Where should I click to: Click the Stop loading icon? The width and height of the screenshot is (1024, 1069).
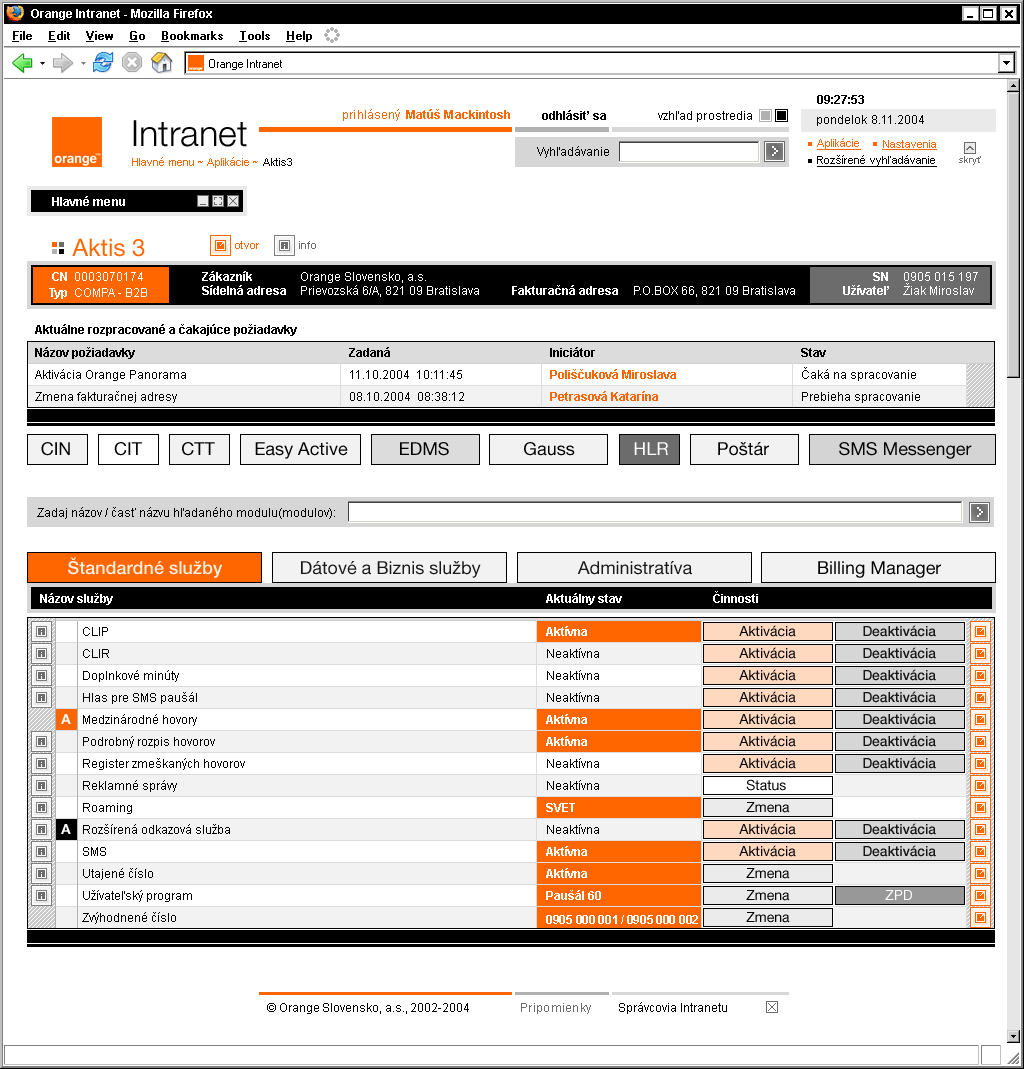[x=132, y=63]
